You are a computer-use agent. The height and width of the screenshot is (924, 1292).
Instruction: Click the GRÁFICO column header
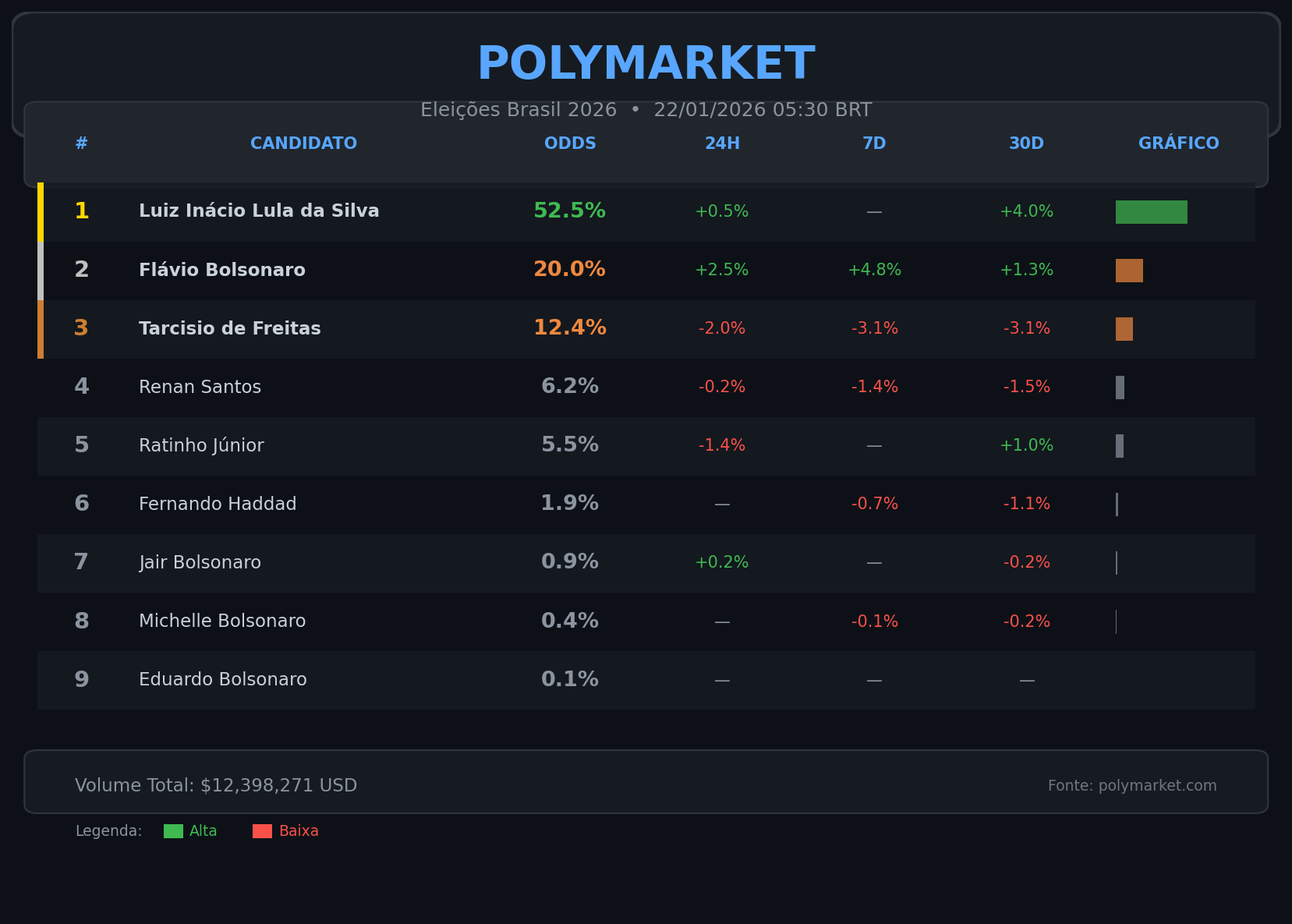pyautogui.click(x=1178, y=143)
